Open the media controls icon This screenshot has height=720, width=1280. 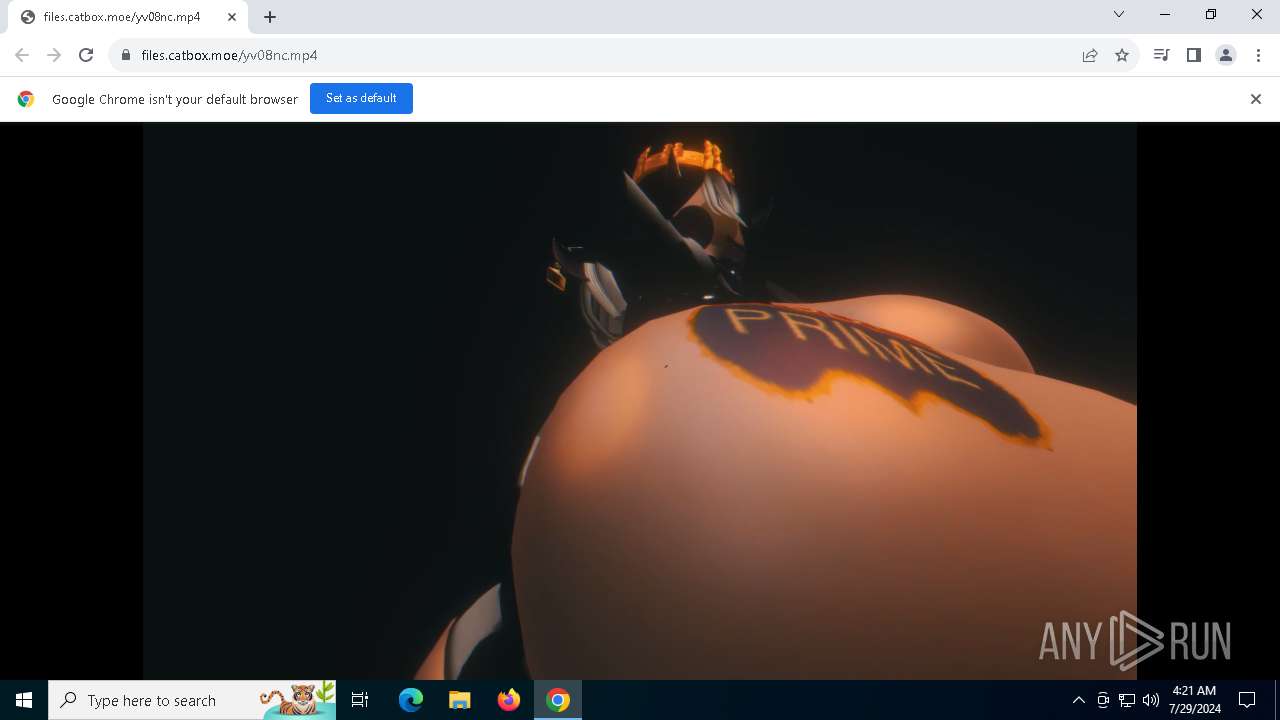point(1161,55)
